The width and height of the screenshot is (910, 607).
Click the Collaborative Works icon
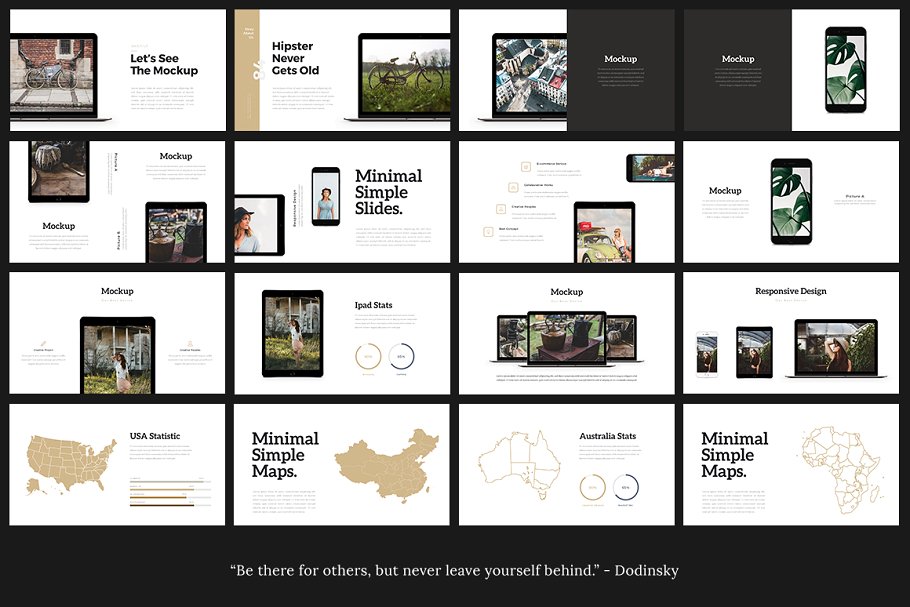click(513, 188)
